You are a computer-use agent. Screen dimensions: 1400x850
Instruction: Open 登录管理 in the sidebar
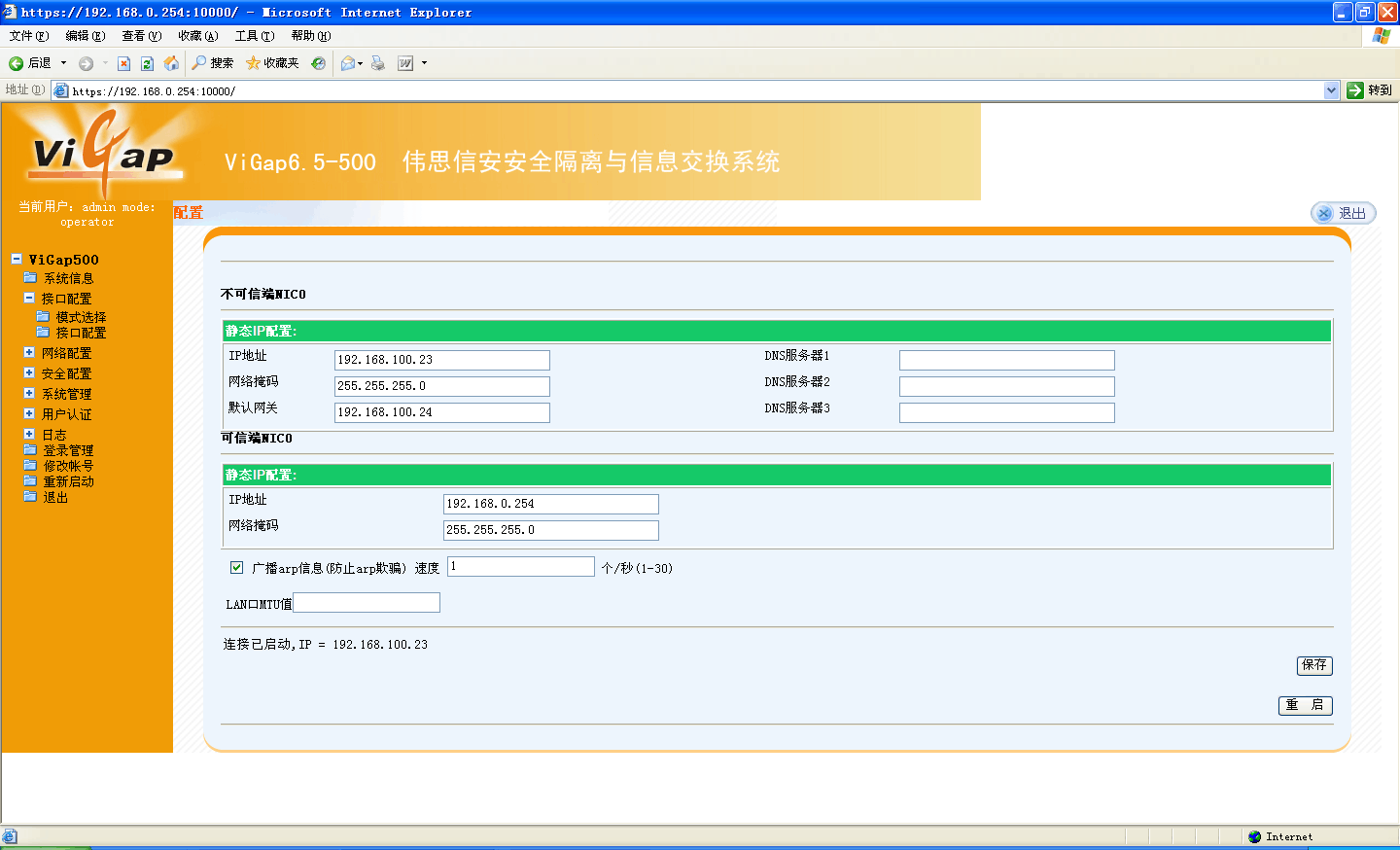(68, 450)
